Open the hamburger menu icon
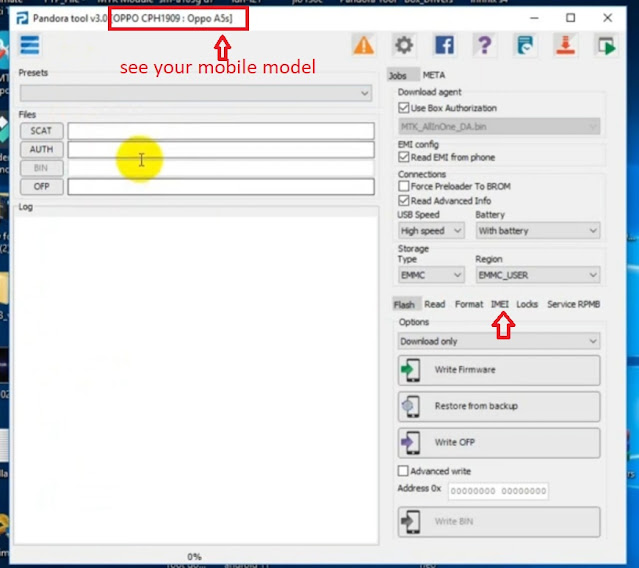The width and height of the screenshot is (639, 568). (x=30, y=45)
